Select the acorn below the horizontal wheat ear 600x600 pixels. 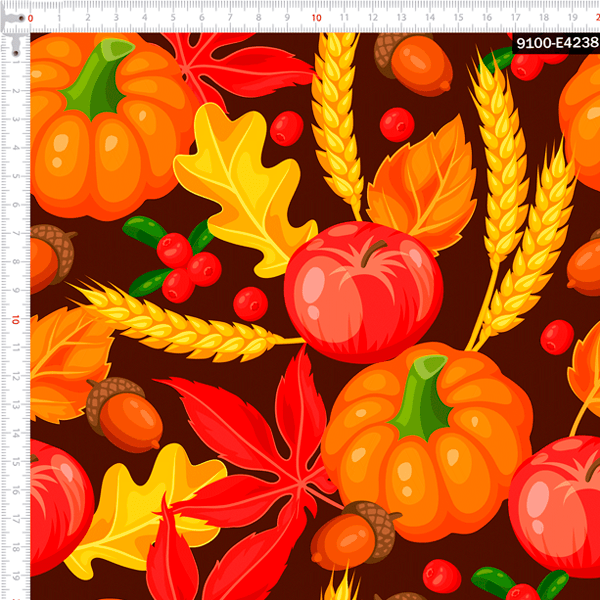124,413
